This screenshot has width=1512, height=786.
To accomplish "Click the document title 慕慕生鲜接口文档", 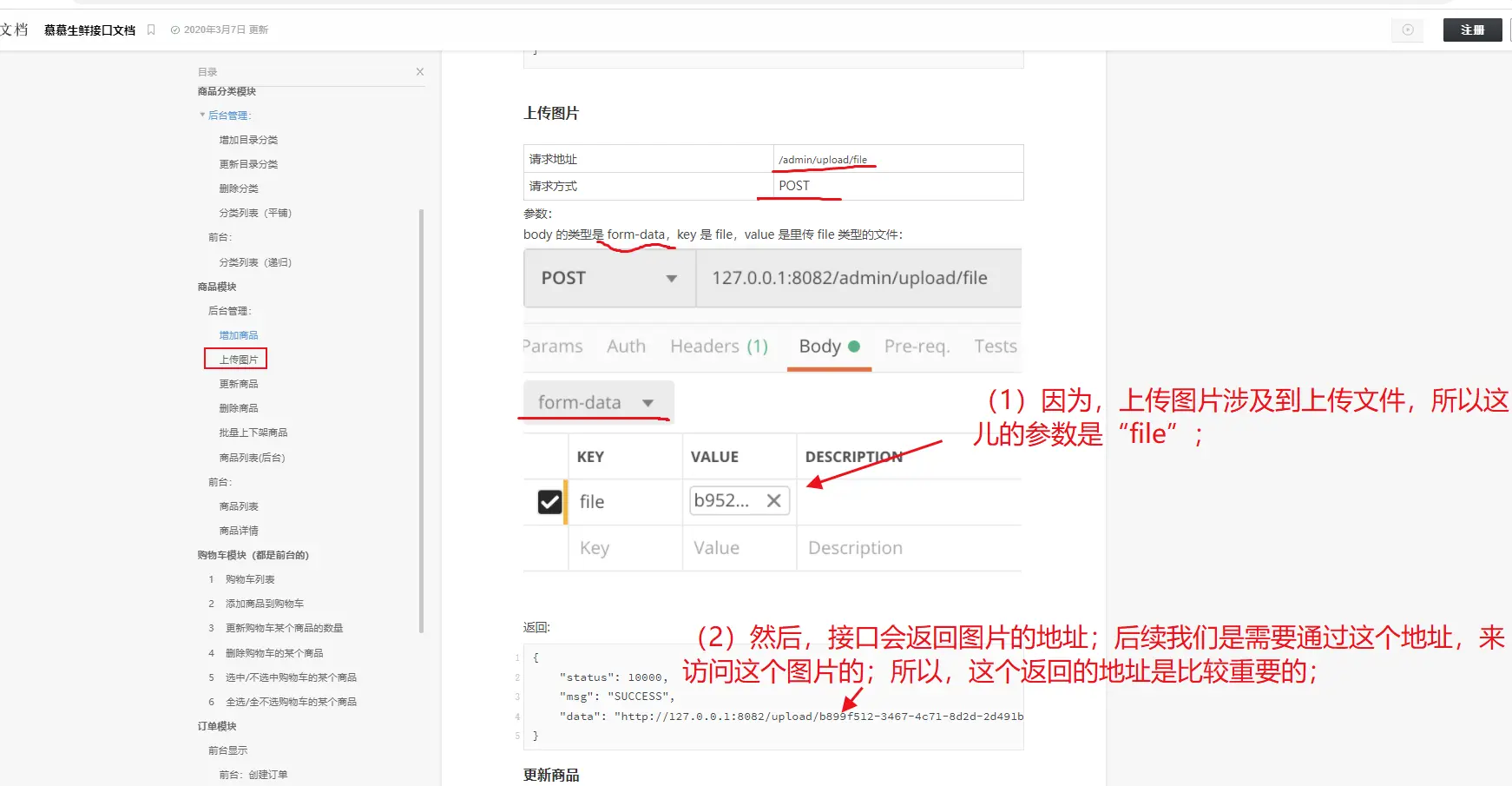I will pos(90,30).
